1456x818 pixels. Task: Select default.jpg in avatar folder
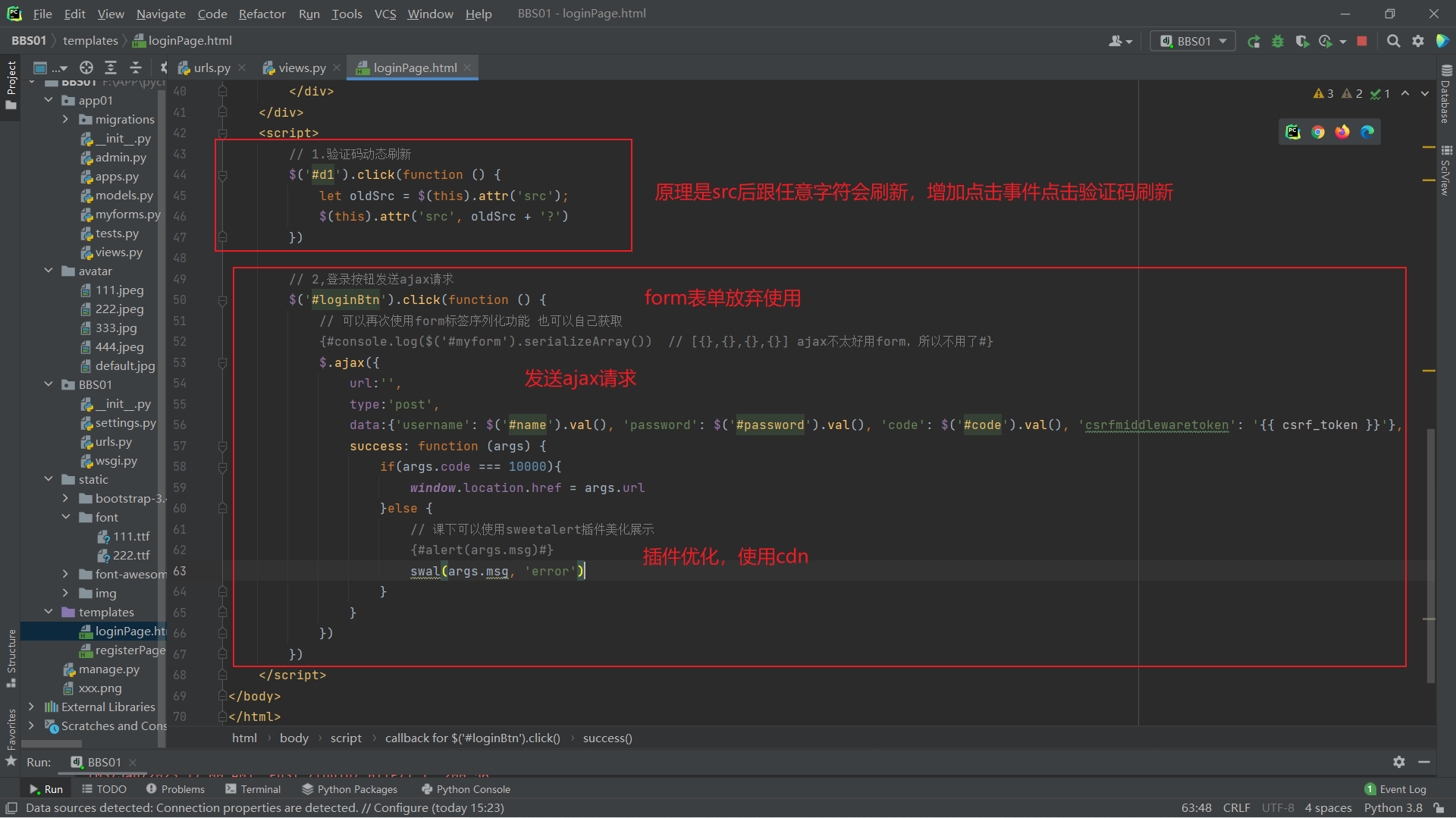click(118, 365)
